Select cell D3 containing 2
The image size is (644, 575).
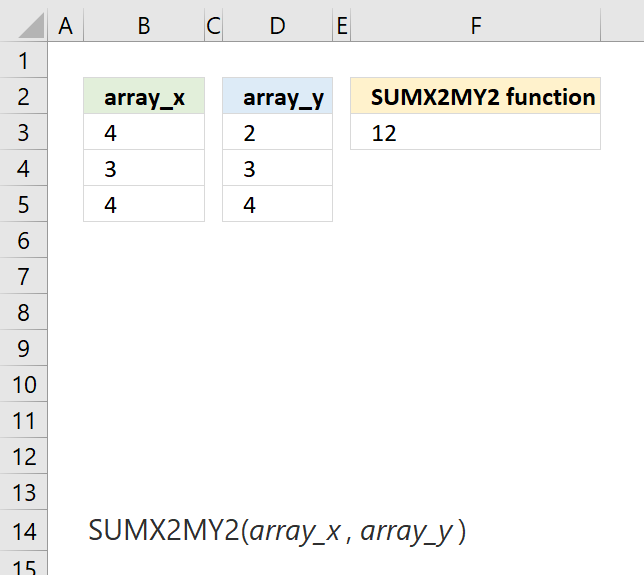277,132
